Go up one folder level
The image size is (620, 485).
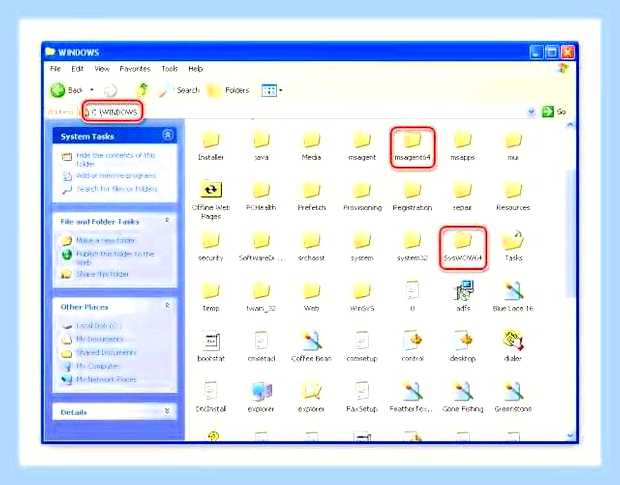click(143, 90)
